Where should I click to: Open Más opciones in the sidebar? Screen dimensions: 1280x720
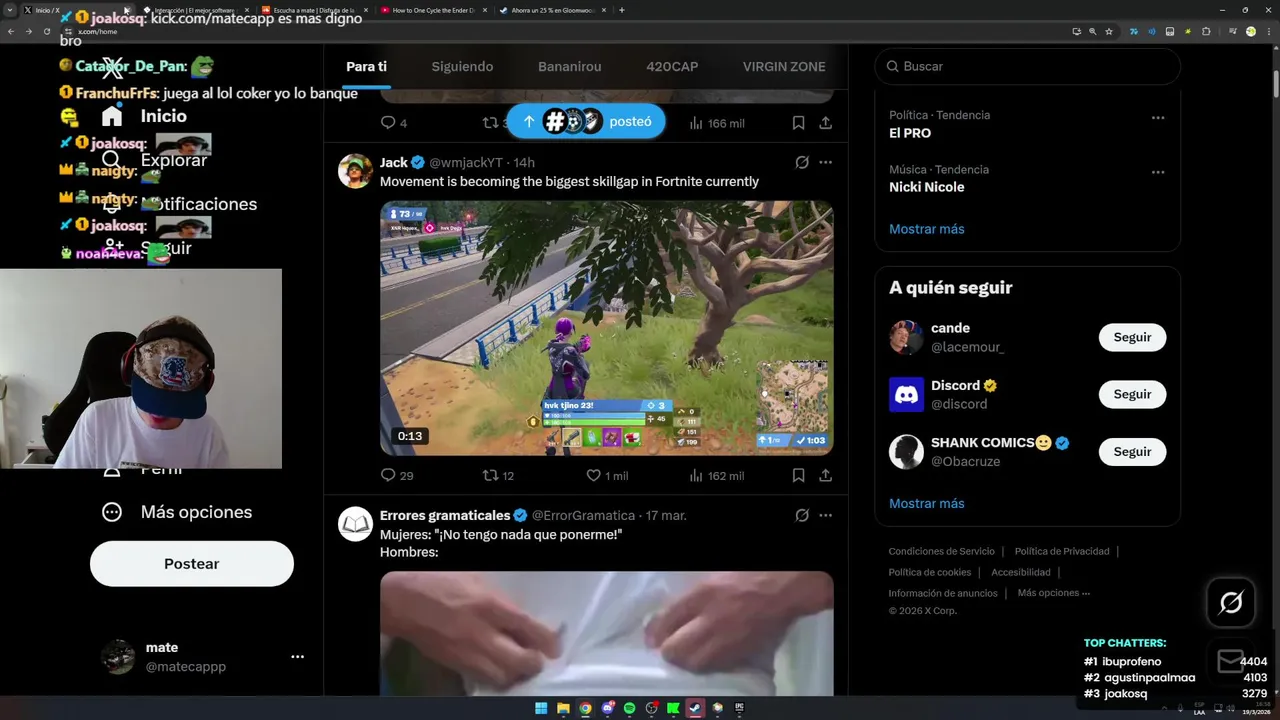click(177, 512)
